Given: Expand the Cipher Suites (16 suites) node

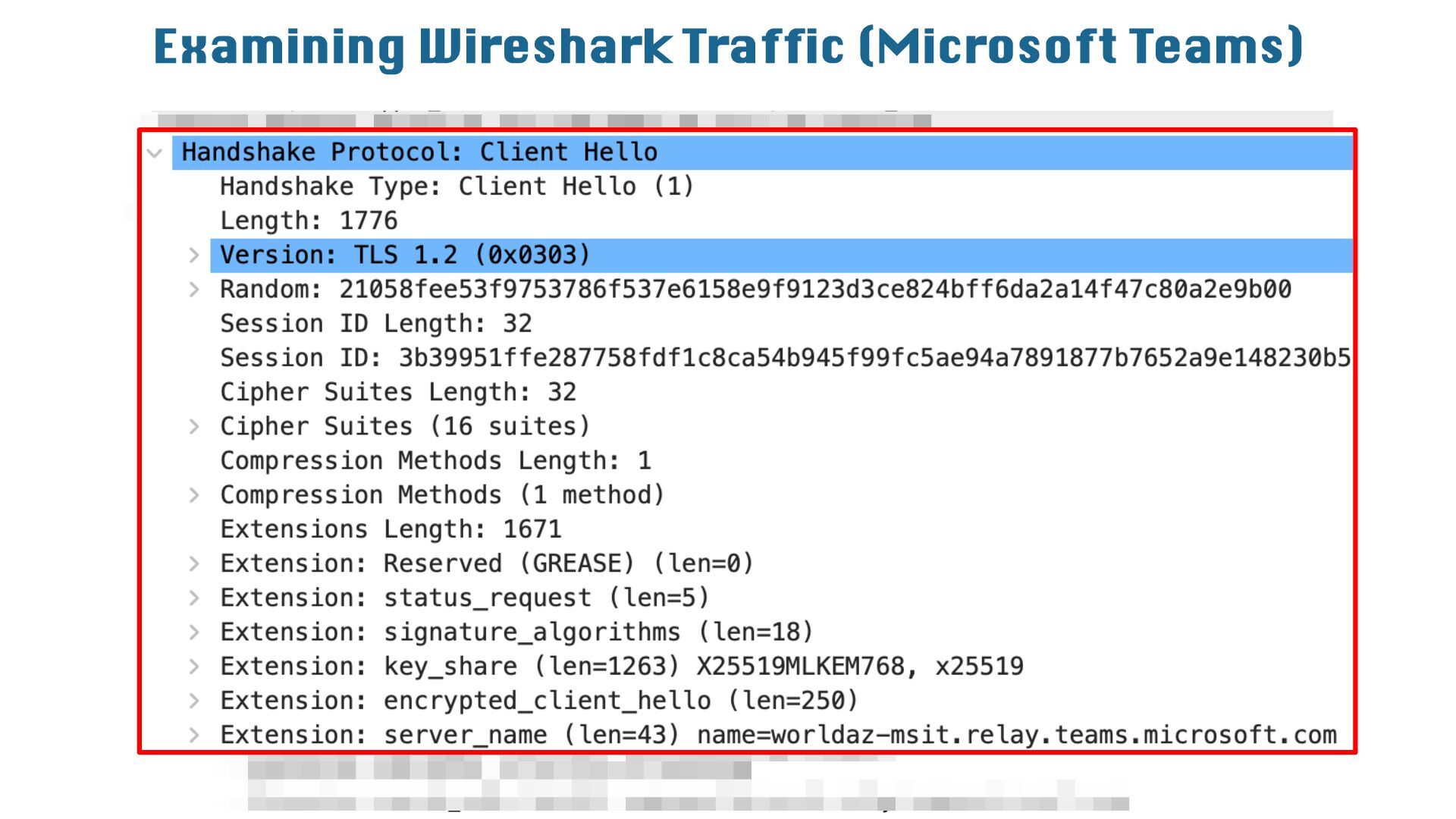Looking at the screenshot, I should (x=194, y=427).
